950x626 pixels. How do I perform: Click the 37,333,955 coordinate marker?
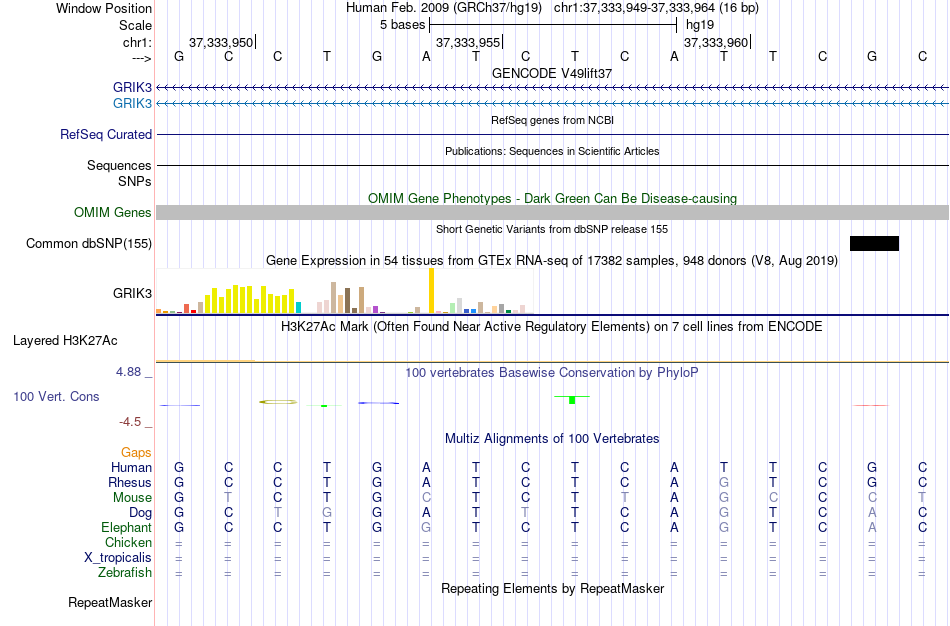[468, 42]
